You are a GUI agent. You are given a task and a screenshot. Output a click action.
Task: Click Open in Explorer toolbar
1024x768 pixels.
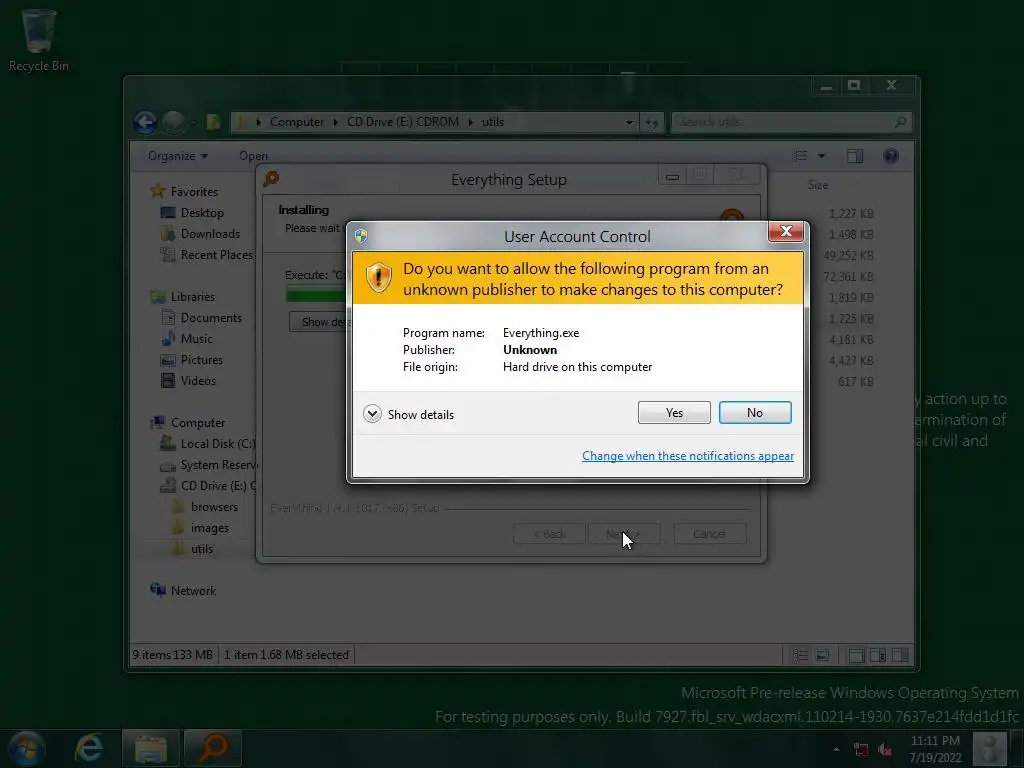point(253,155)
